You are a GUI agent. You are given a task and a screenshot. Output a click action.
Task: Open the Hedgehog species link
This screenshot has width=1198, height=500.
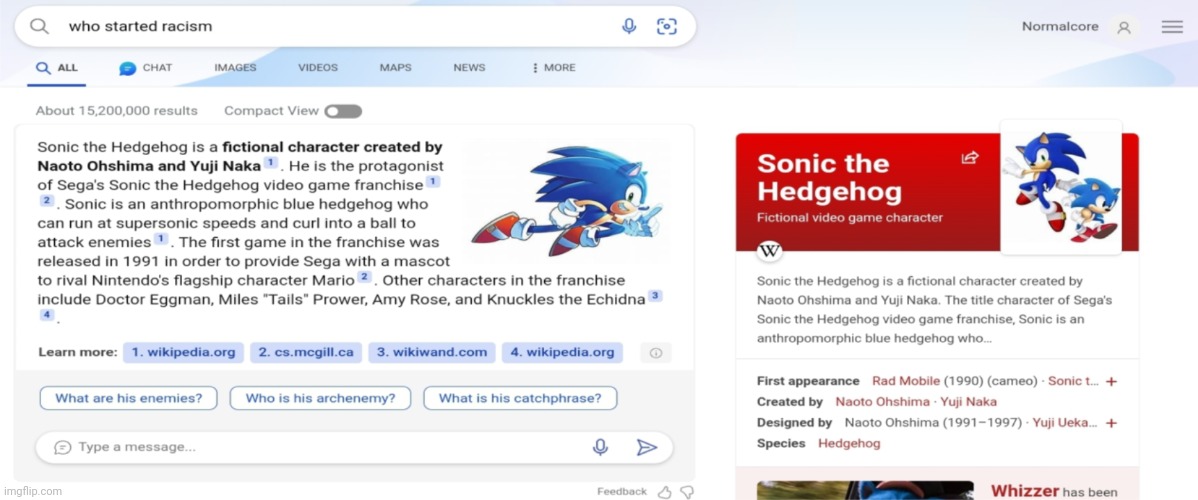pyautogui.click(x=849, y=443)
